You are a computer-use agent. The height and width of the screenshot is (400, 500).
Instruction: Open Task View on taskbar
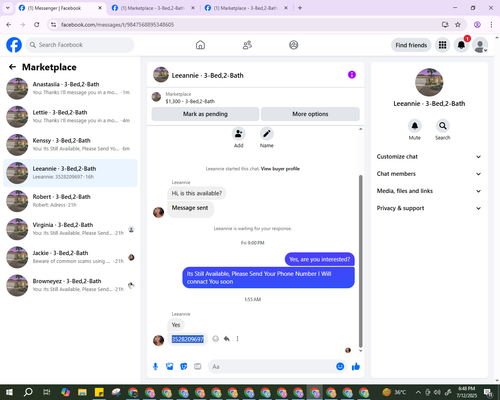tap(47, 392)
